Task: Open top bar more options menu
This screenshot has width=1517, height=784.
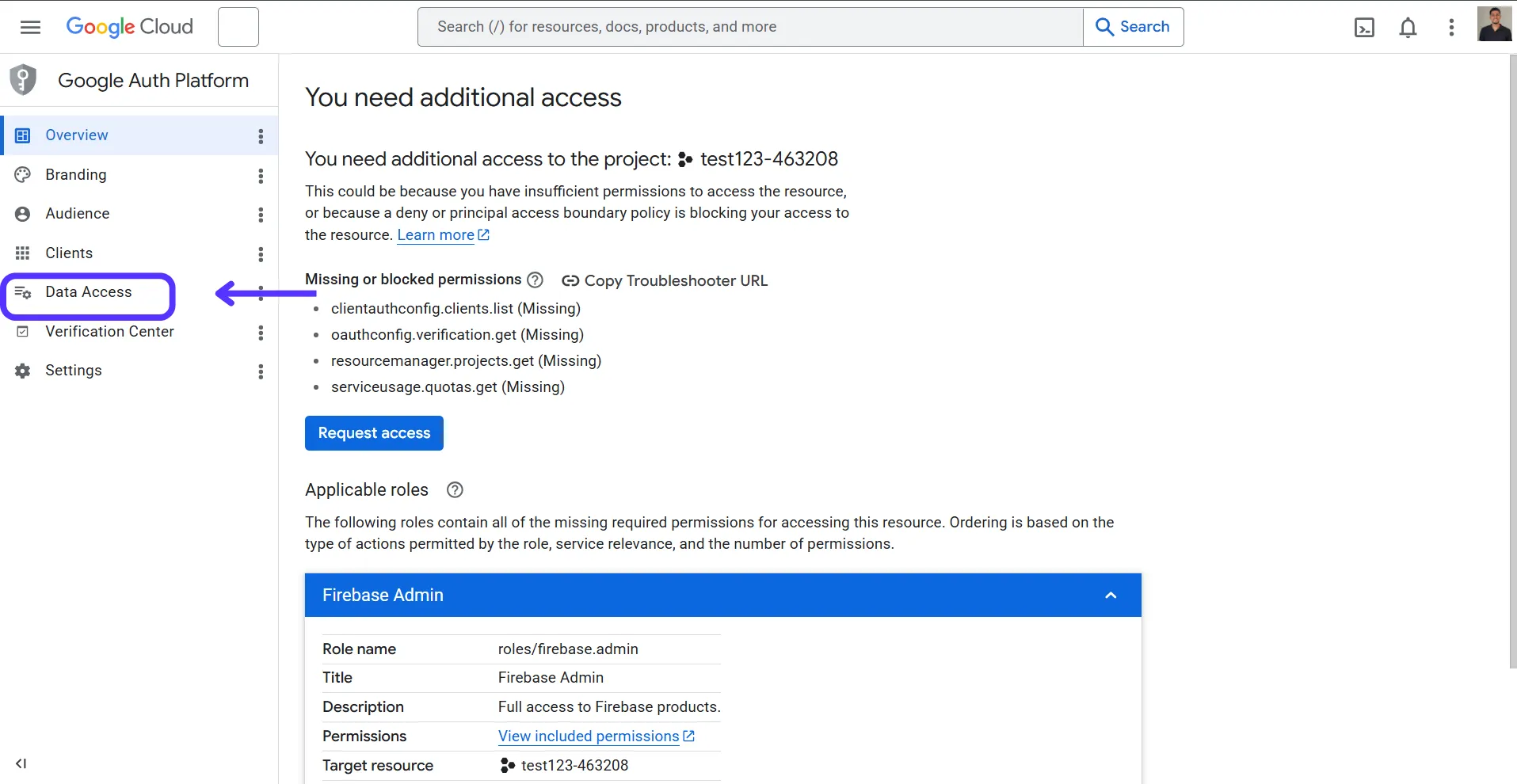Action: pyautogui.click(x=1451, y=28)
